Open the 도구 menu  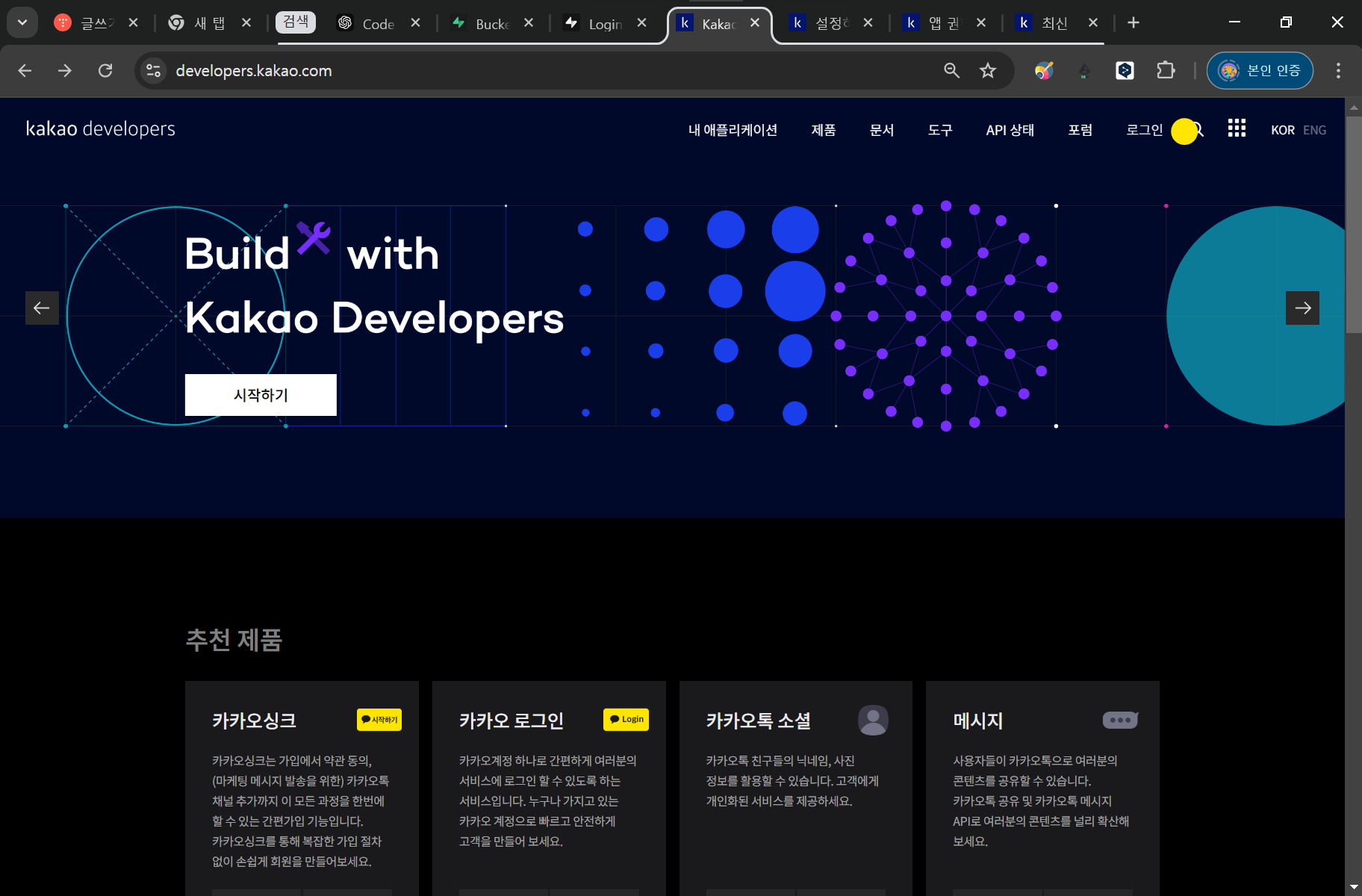click(x=939, y=130)
